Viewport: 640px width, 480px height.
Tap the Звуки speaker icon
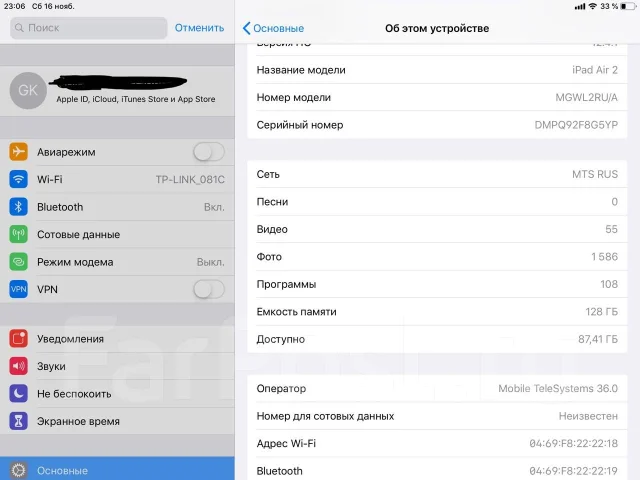tap(18, 366)
